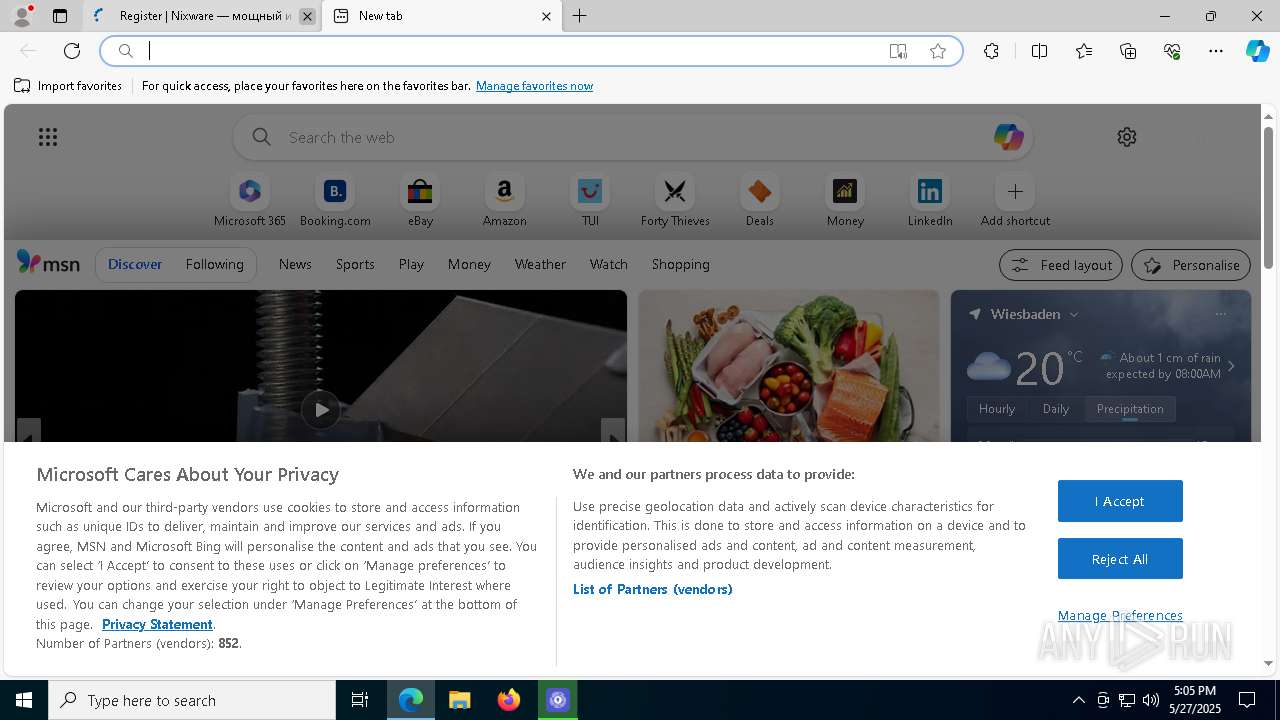Open Forty Thieves shortcut
Screen dimensions: 1280x720
click(x=675, y=201)
